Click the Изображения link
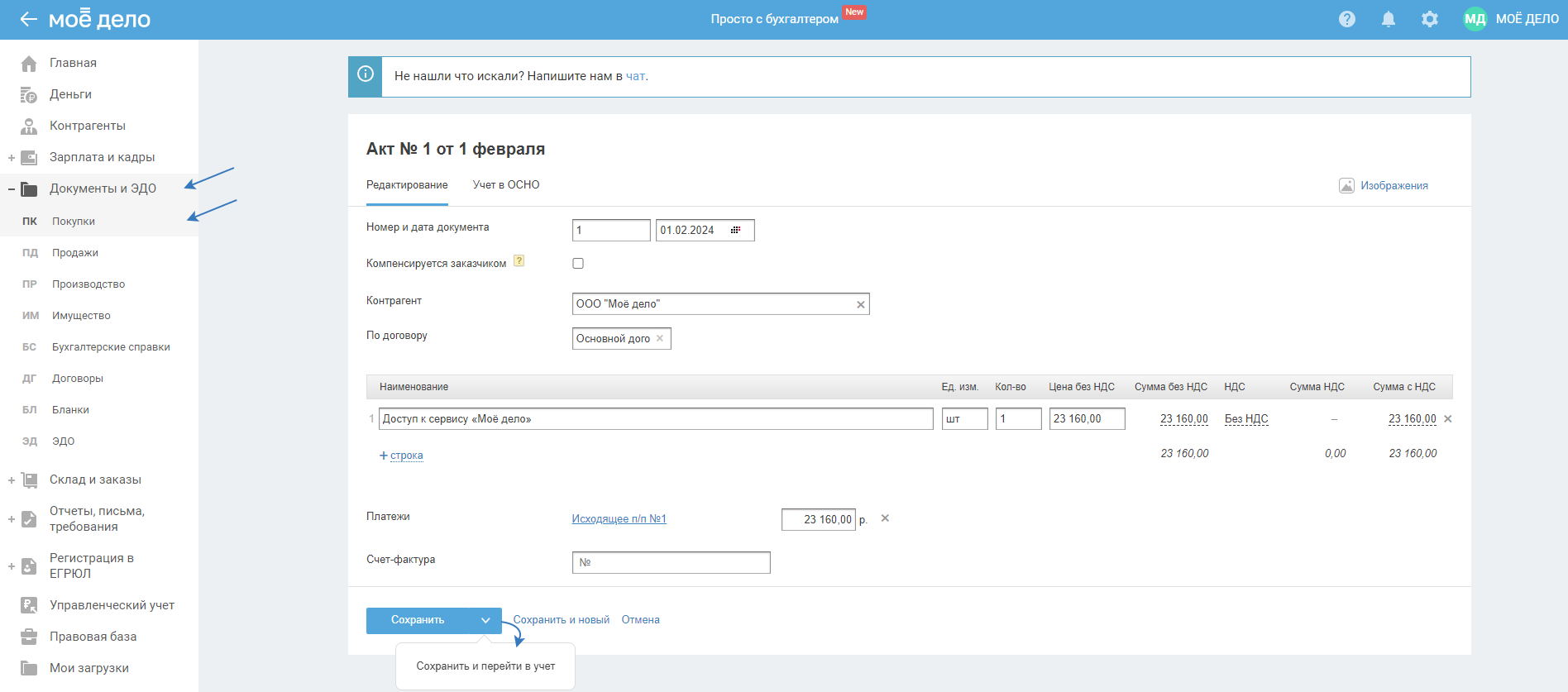The height and width of the screenshot is (692, 1568). (x=1394, y=186)
